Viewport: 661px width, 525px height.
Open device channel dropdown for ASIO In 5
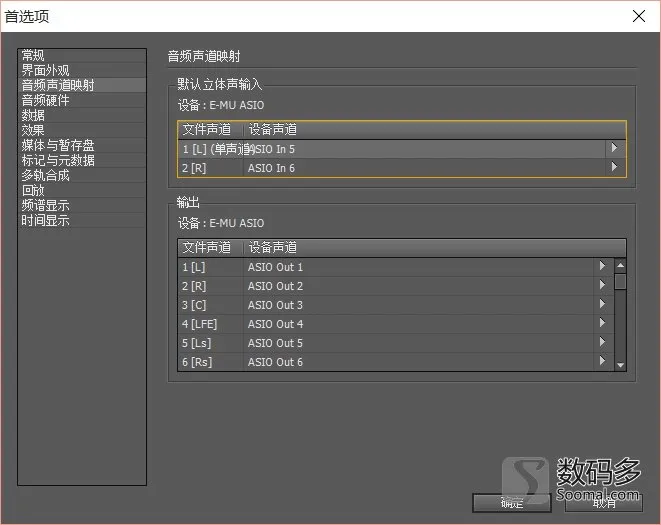615,148
